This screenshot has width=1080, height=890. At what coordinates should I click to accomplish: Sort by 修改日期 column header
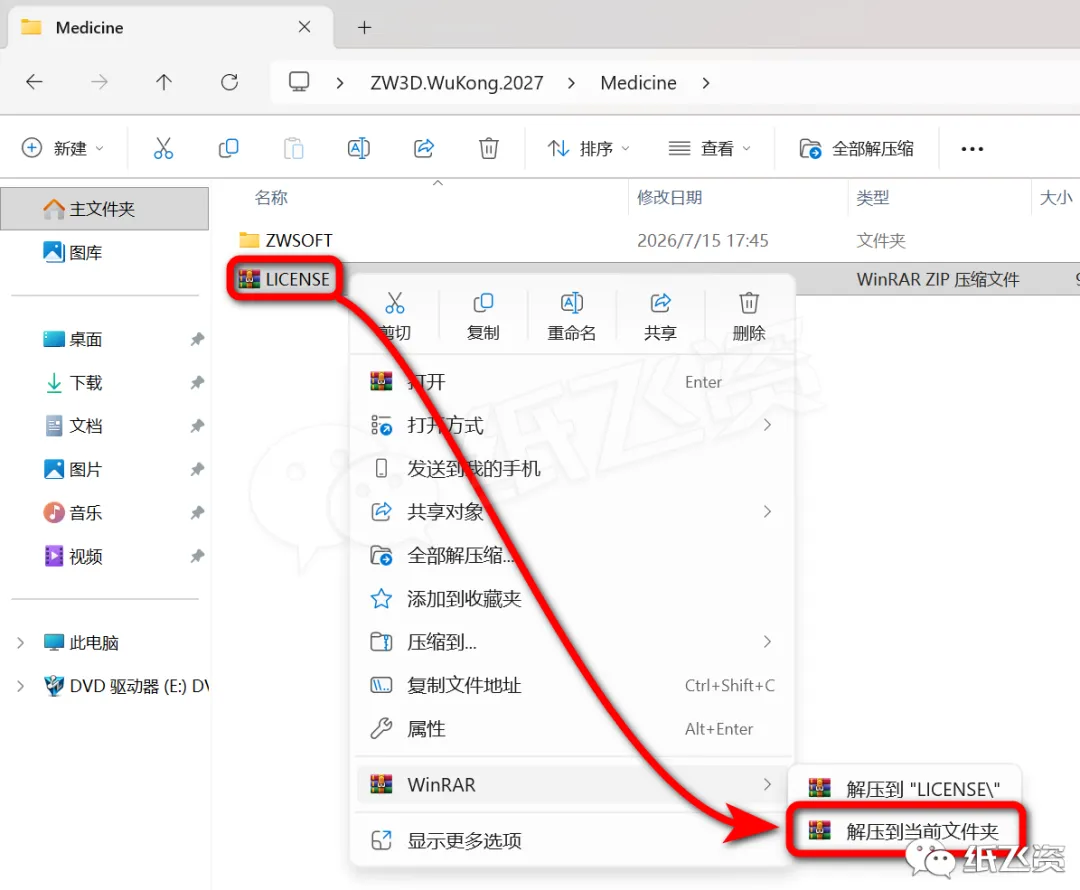tap(669, 198)
